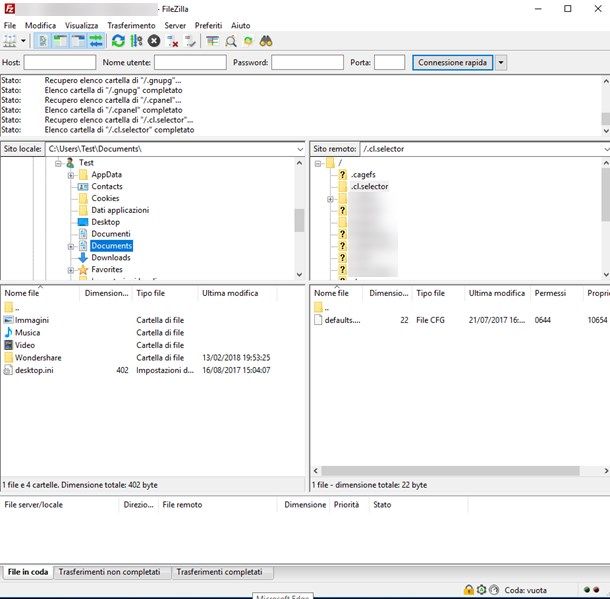Open the File menu
The image size is (610, 599).
pos(10,25)
